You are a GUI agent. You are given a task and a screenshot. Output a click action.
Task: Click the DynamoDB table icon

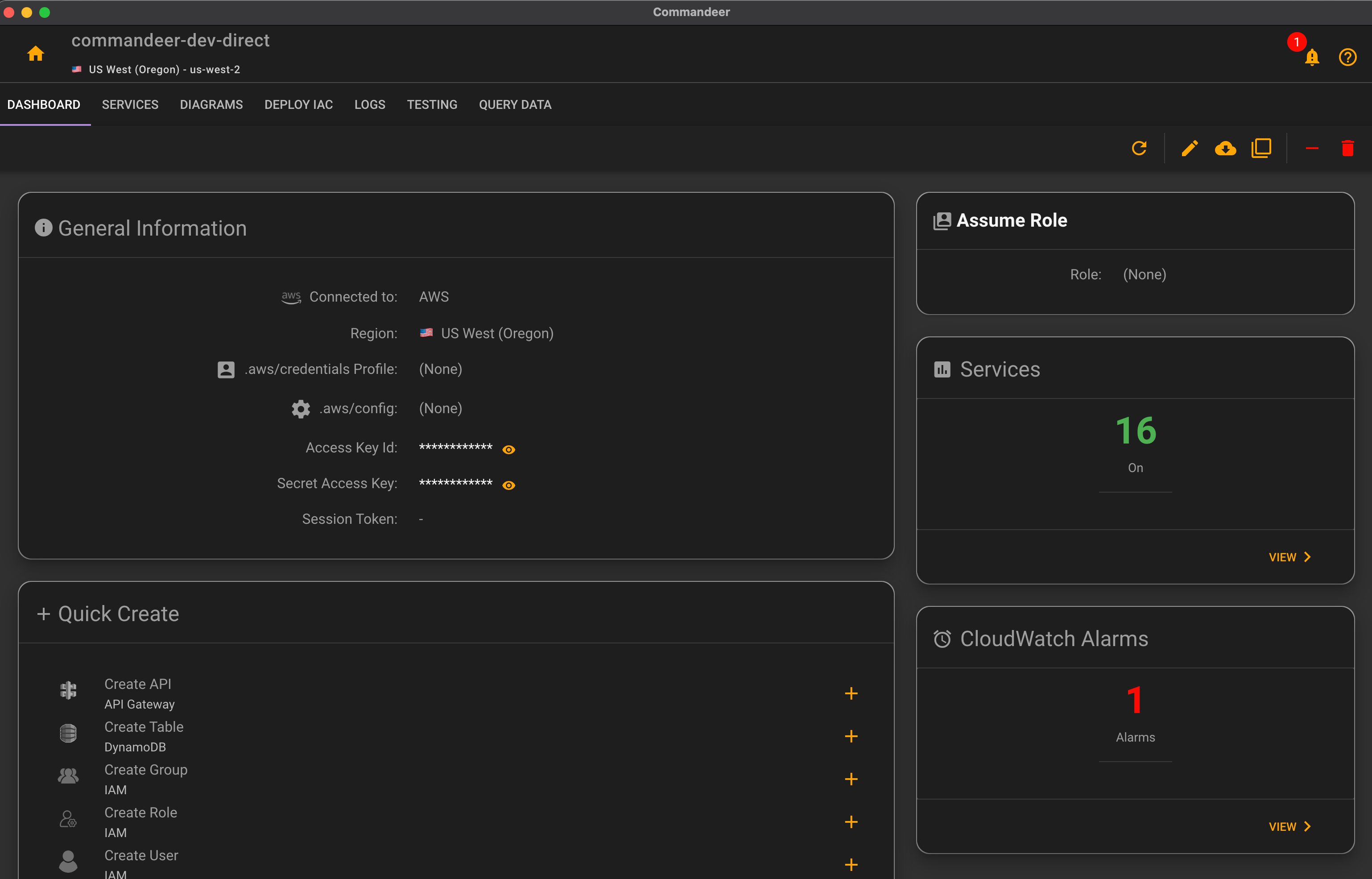[x=68, y=734]
